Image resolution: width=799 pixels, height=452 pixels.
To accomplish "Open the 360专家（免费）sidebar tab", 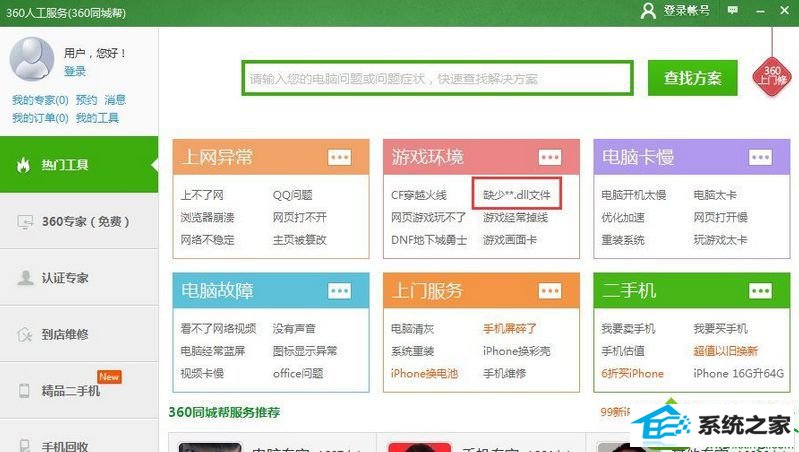I will click(79, 221).
